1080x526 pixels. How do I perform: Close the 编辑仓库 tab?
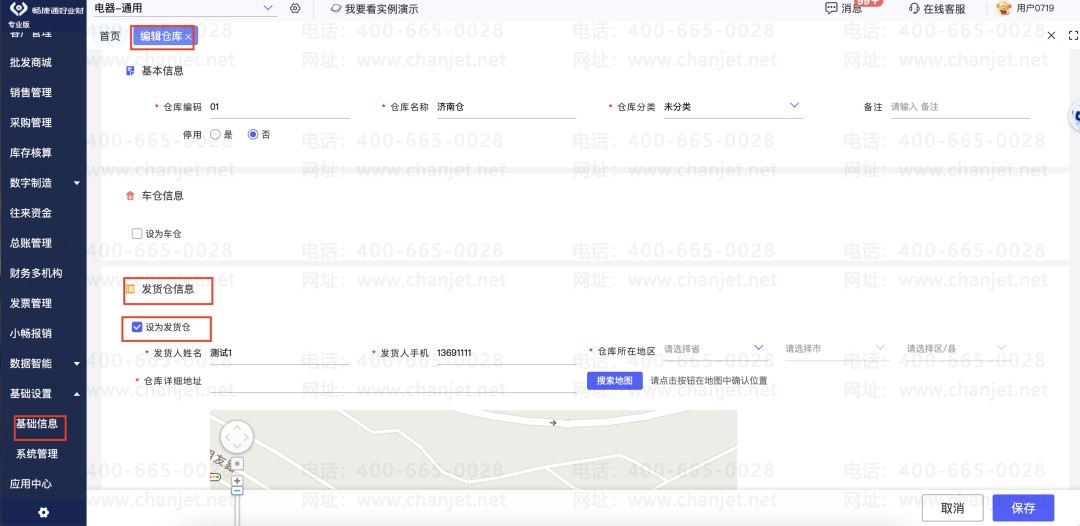[188, 37]
